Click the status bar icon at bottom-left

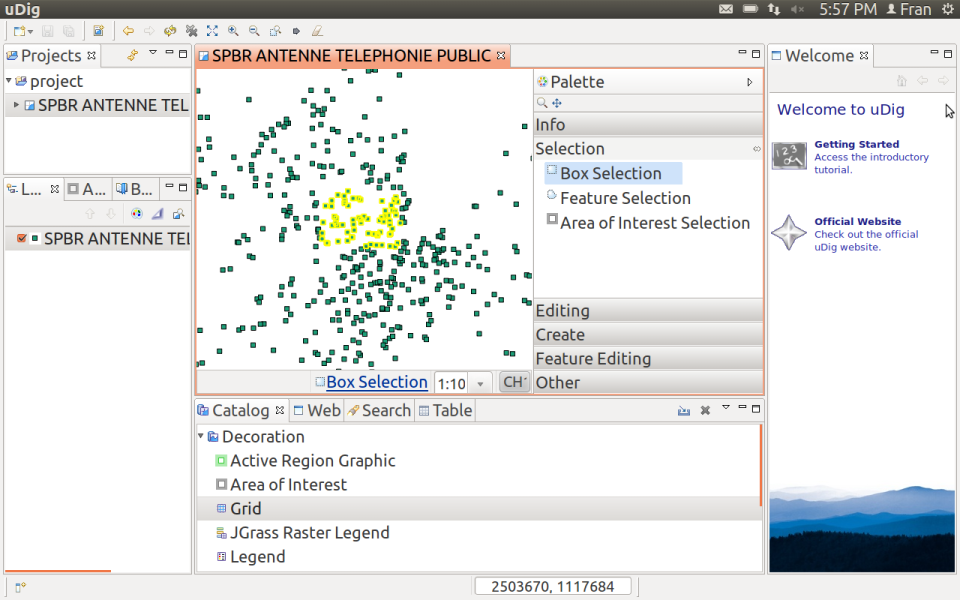point(20,587)
